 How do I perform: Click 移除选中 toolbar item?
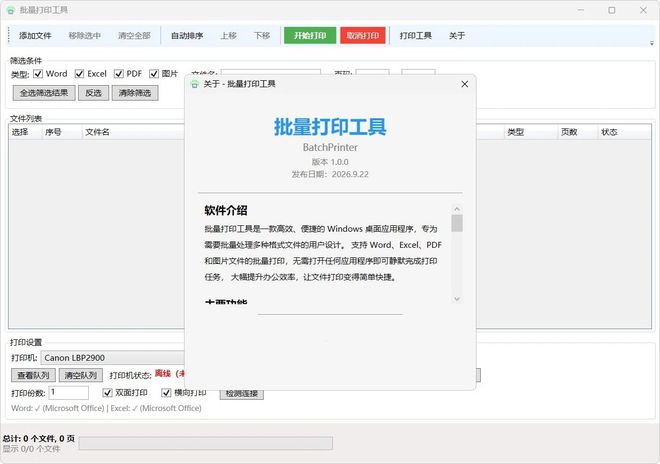(85, 36)
